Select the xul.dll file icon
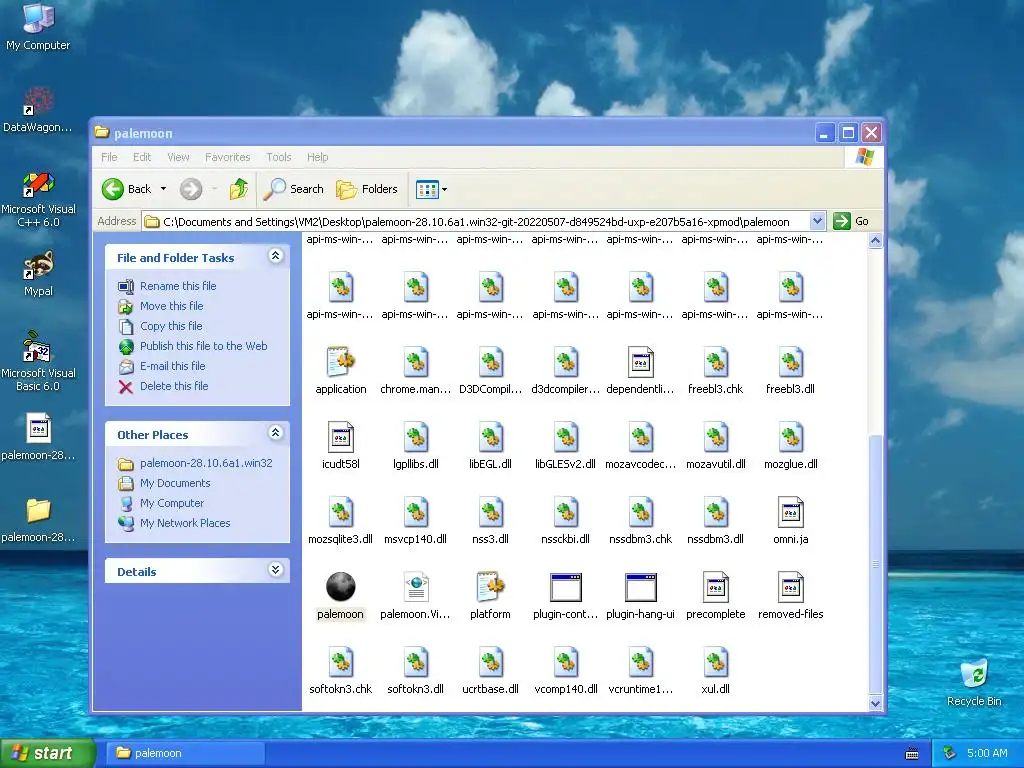Screen dimensions: 1024x768 [x=716, y=662]
